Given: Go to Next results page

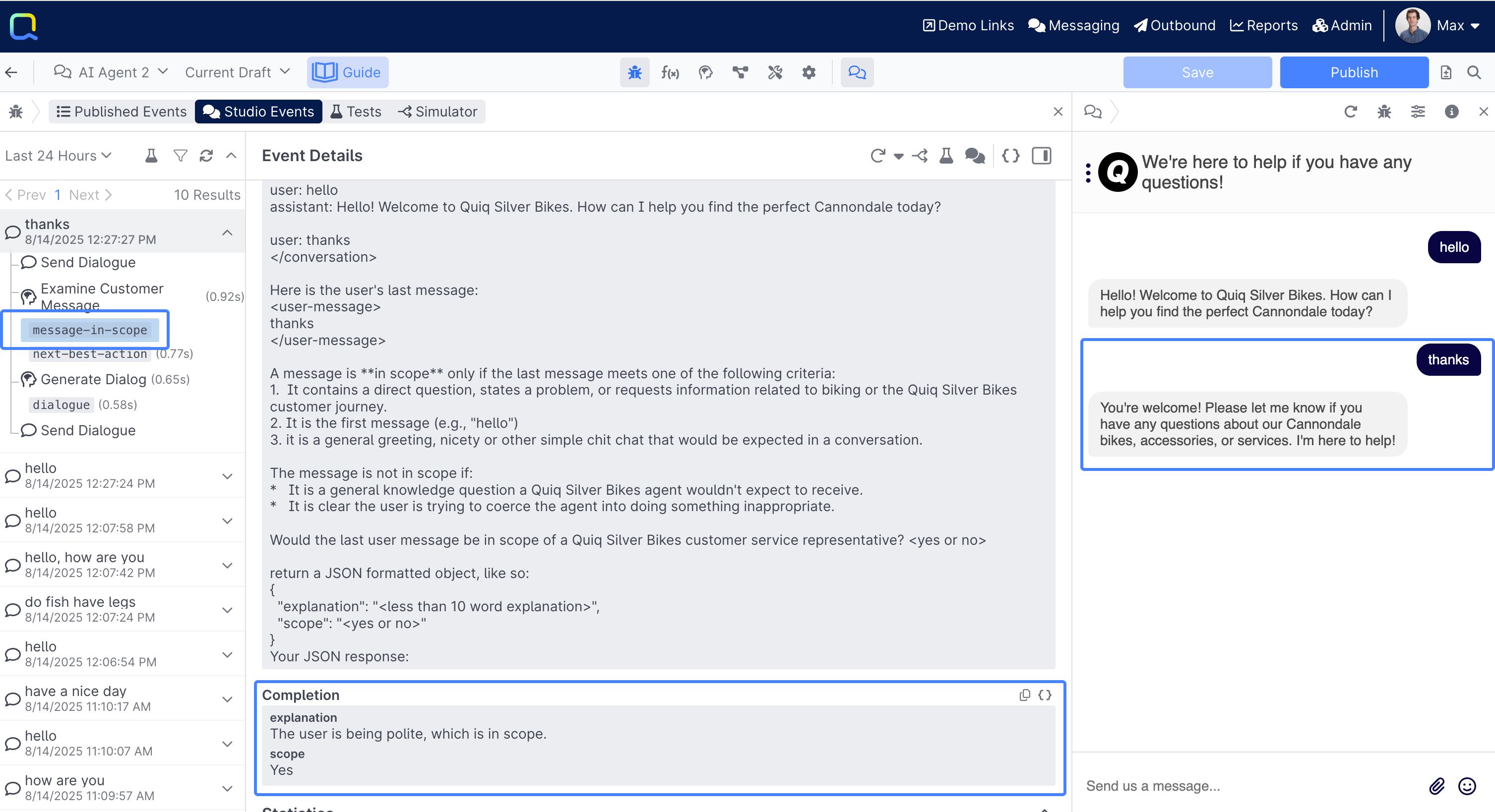Looking at the screenshot, I should 90,195.
